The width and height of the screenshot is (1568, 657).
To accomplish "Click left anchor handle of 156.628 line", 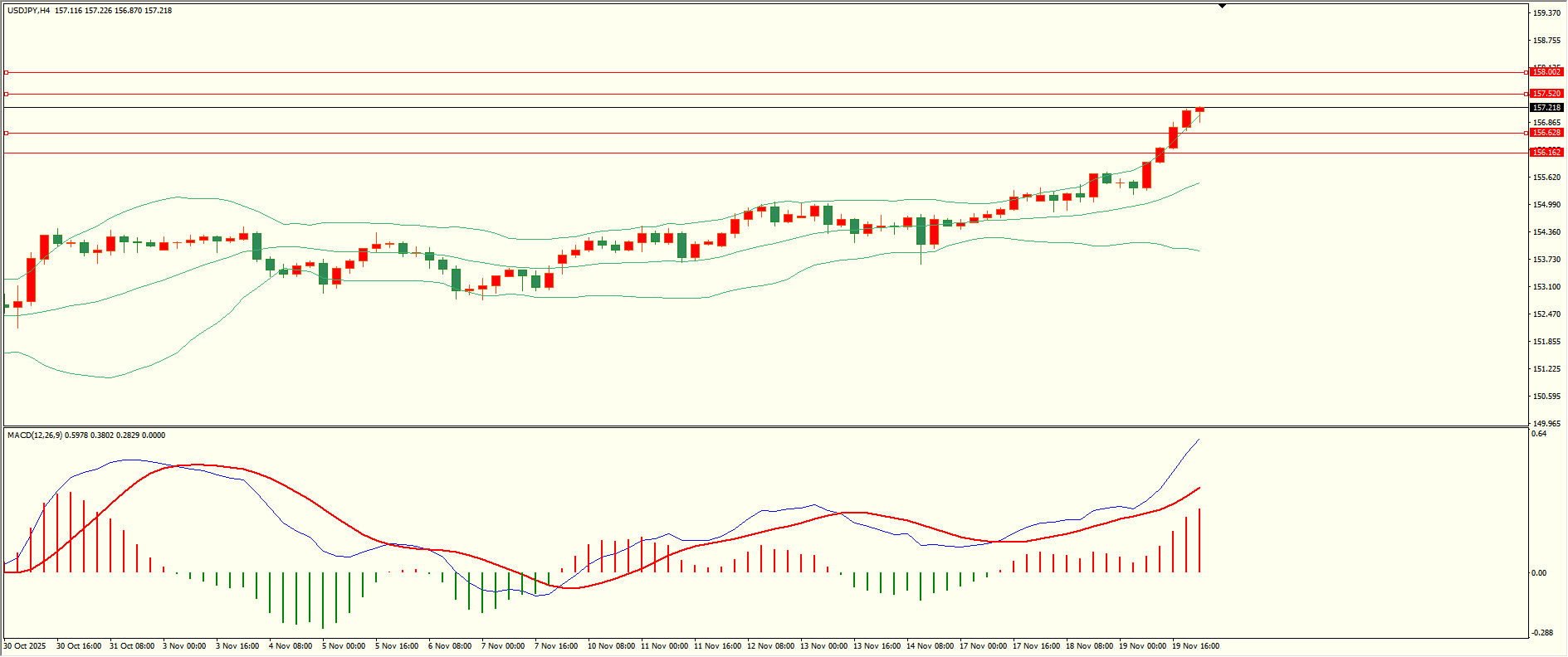I will [x=7, y=133].
